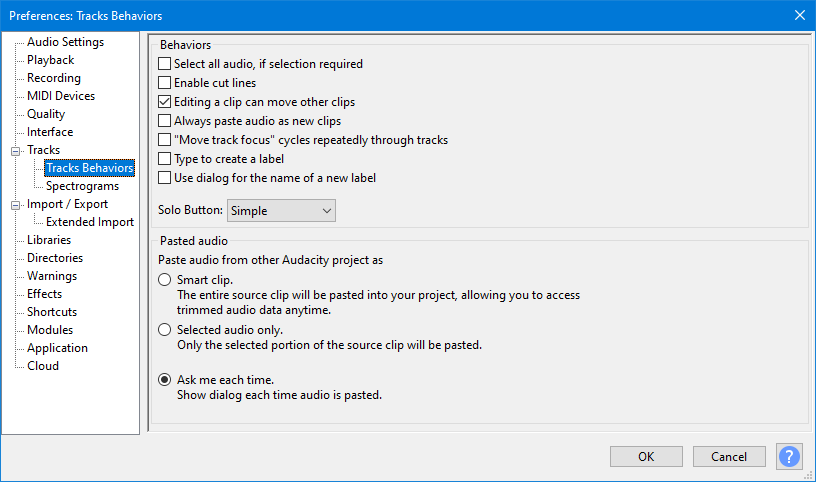Open Cloud preferences
This screenshot has height=482, width=816.
pos(43,366)
